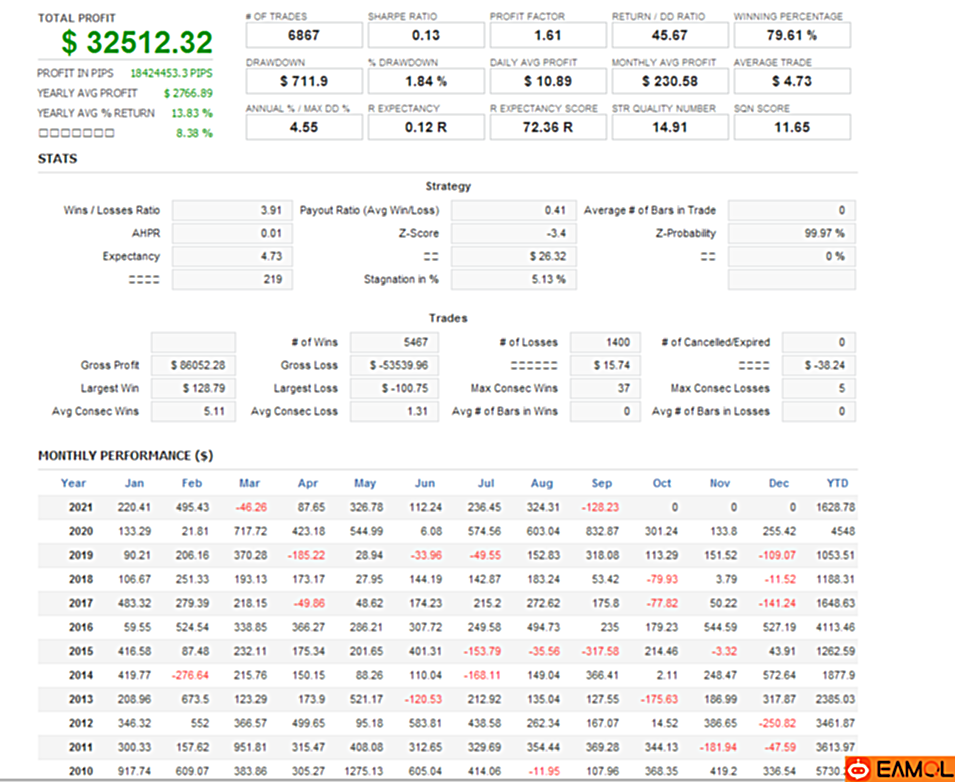The height and width of the screenshot is (782, 955).
Task: Select the Sep column header
Action: pos(602,483)
